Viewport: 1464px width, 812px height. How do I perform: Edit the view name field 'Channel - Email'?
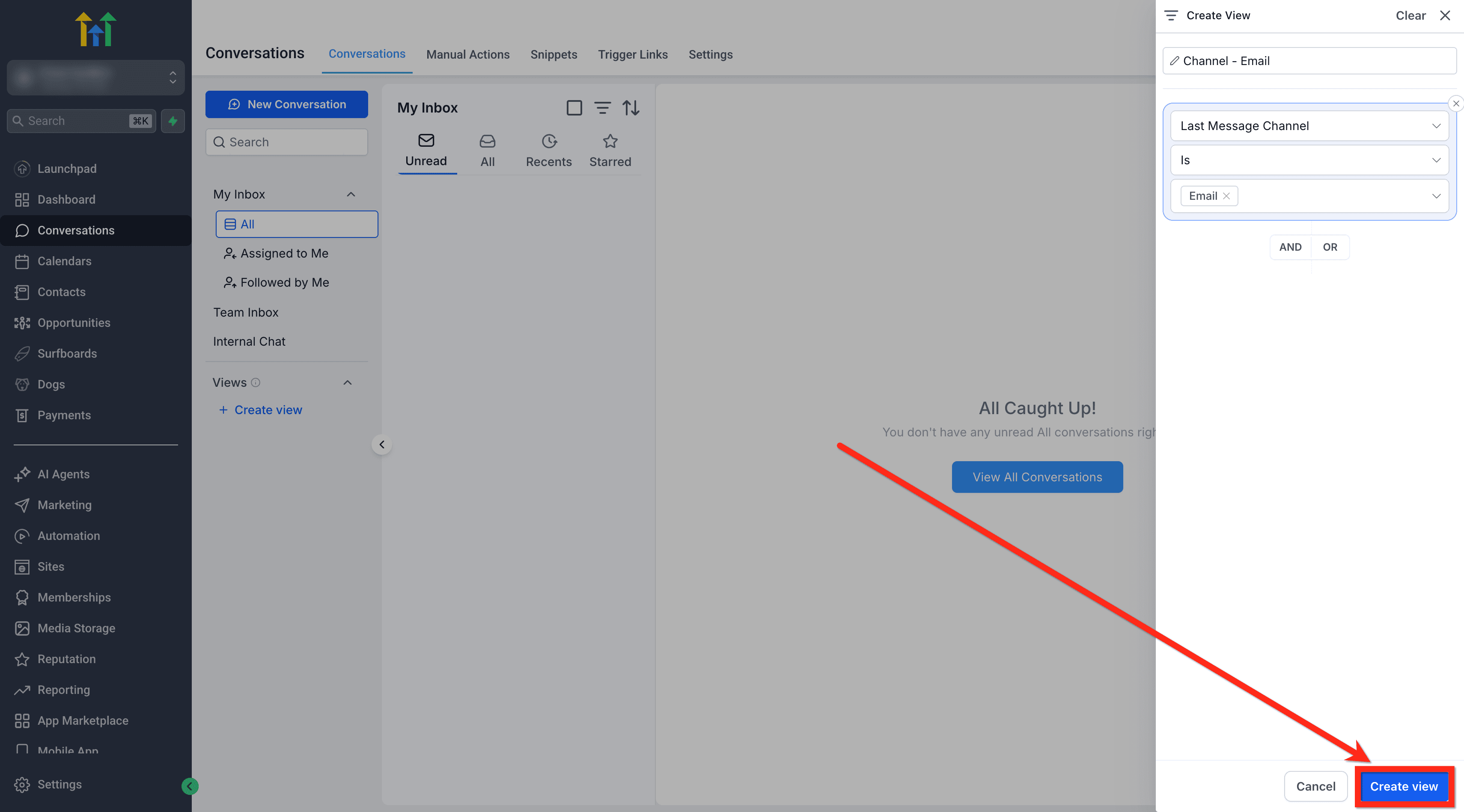[x=1309, y=61]
